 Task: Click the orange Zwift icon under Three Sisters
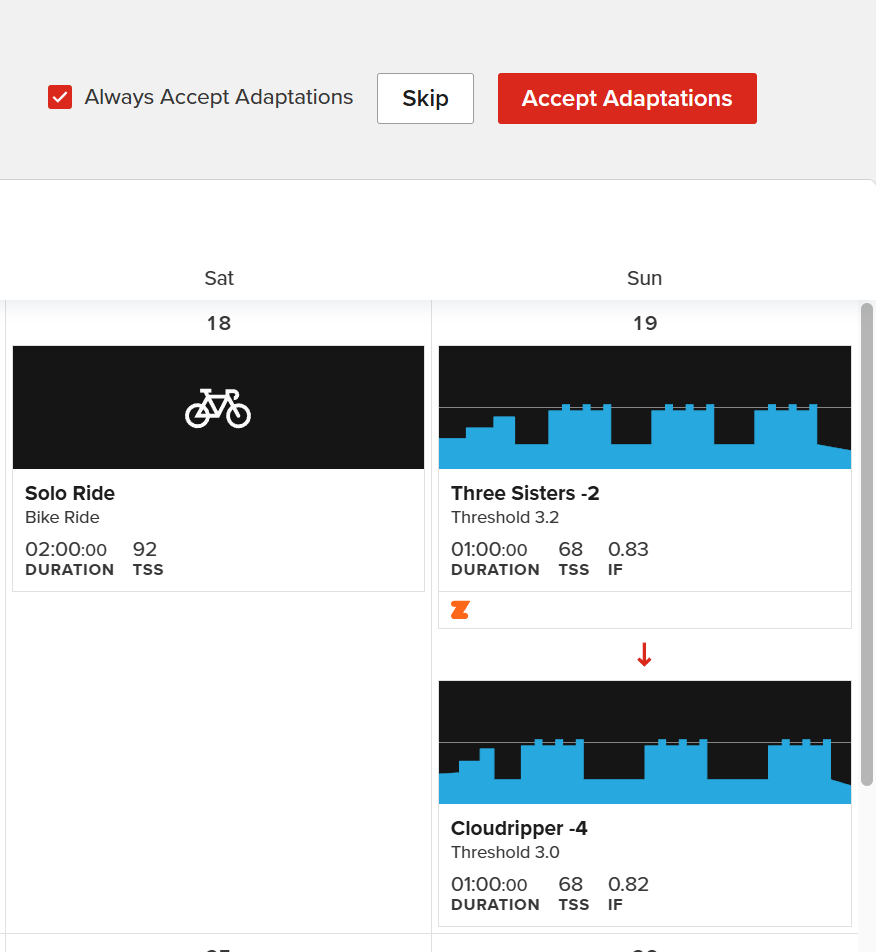coord(460,610)
